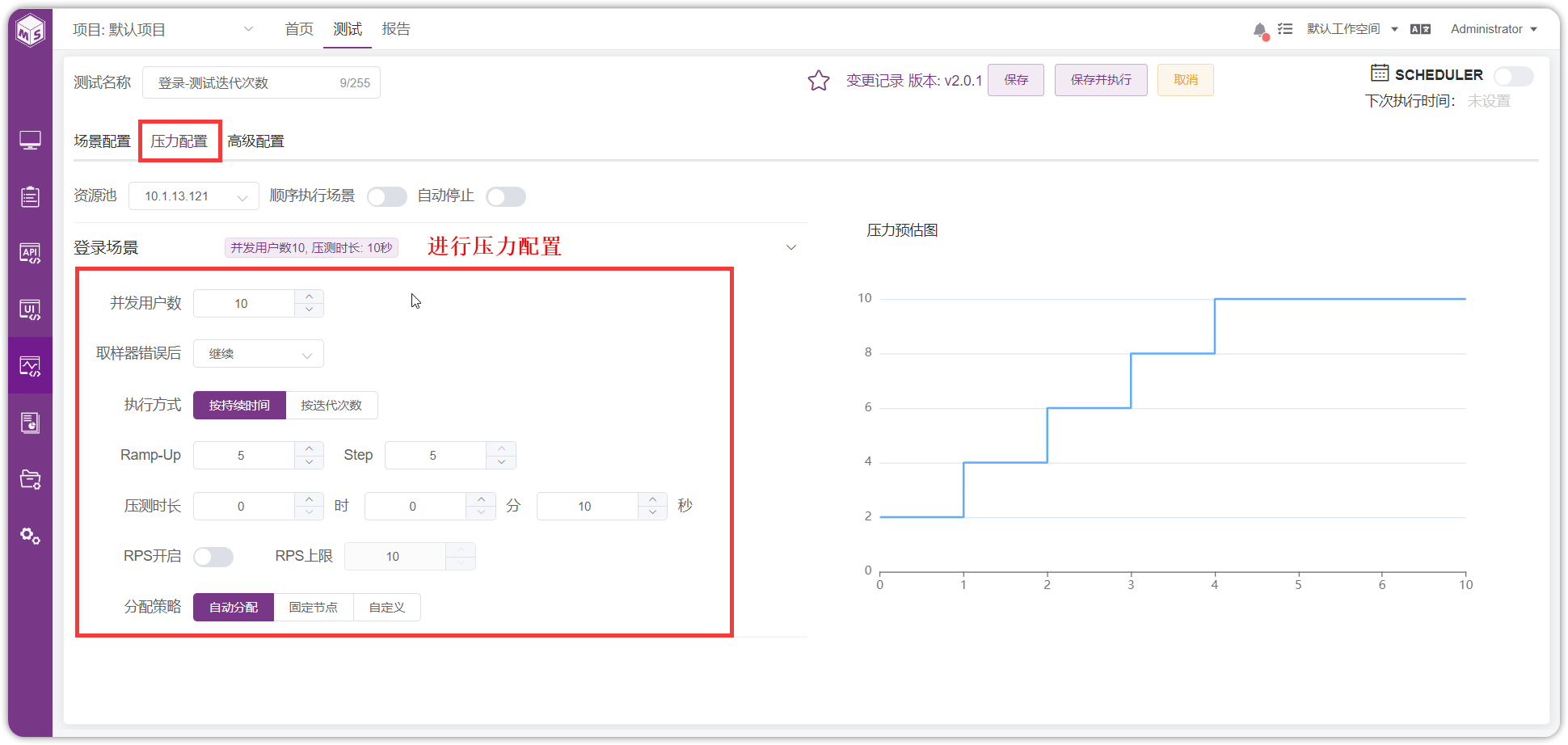Viewport: 1568px width, 745px height.
Task: Click the 保存并执行 button
Action: point(1101,80)
